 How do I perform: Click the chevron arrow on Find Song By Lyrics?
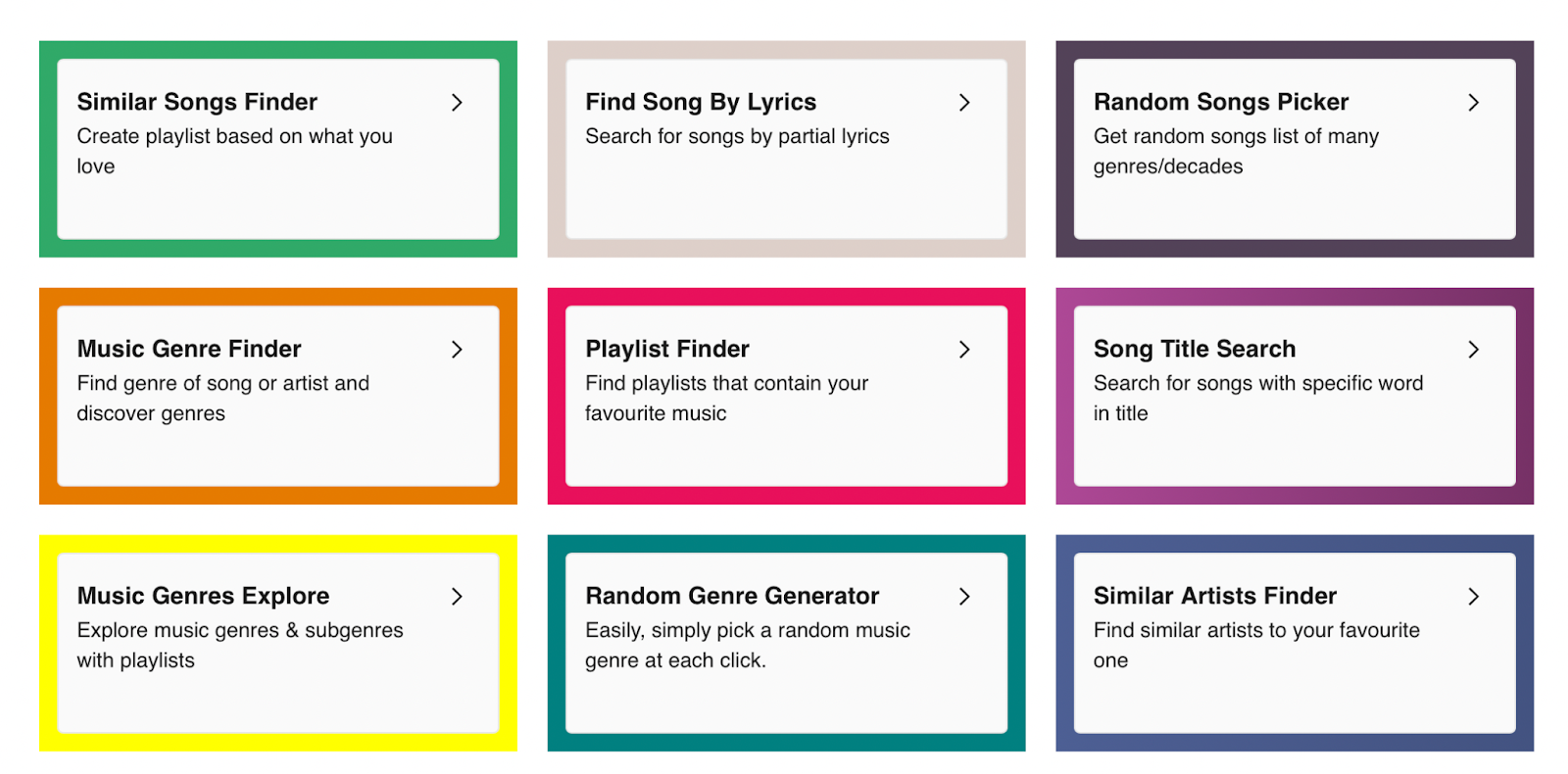click(x=964, y=102)
